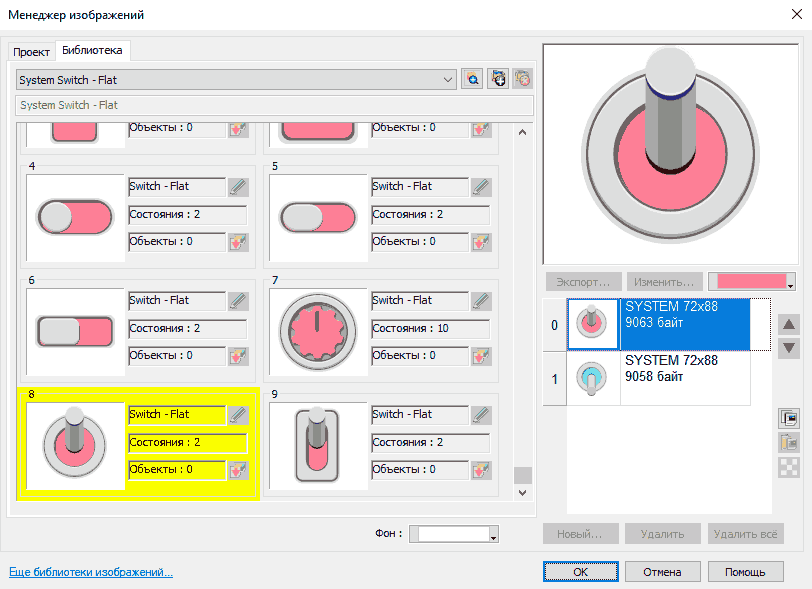Click the library list scroll down arrow
The height and width of the screenshot is (589, 812).
(523, 493)
